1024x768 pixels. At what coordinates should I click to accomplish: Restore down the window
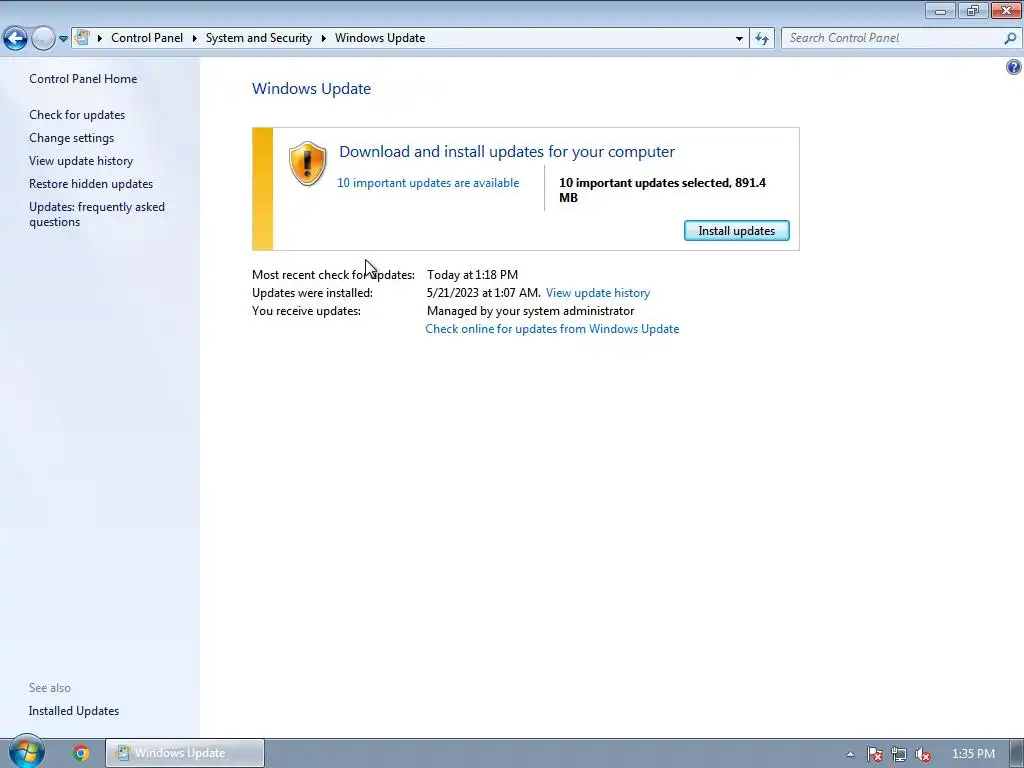973,10
